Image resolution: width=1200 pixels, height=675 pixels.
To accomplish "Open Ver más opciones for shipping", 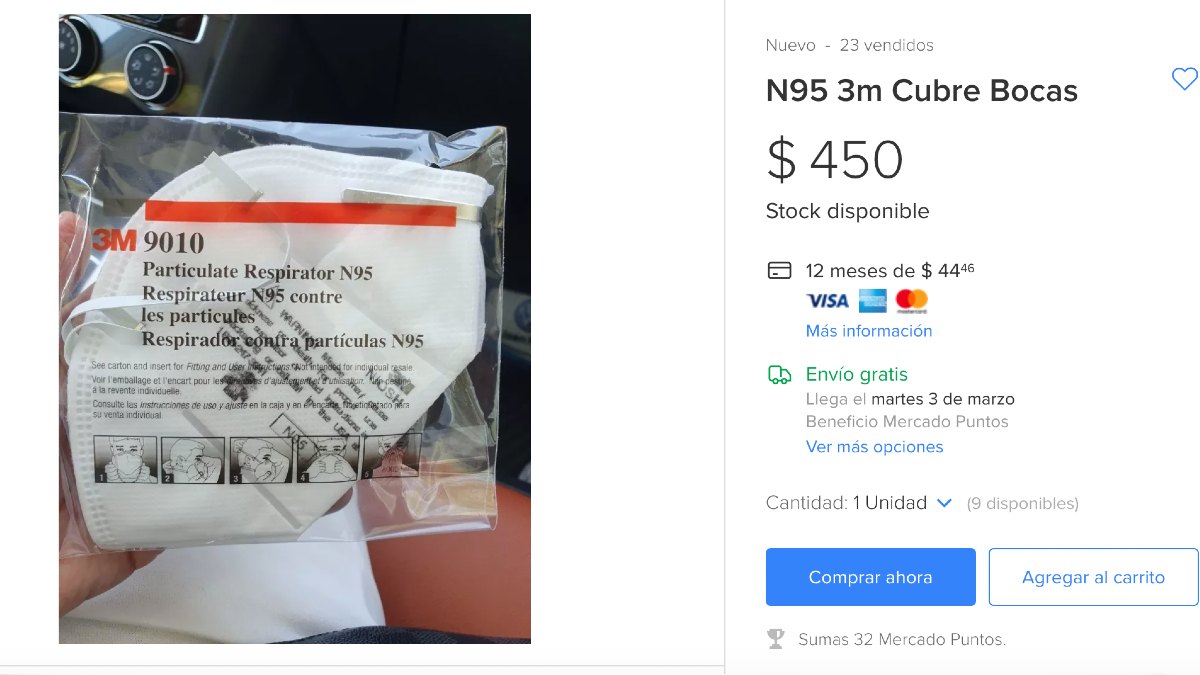I will pos(875,447).
